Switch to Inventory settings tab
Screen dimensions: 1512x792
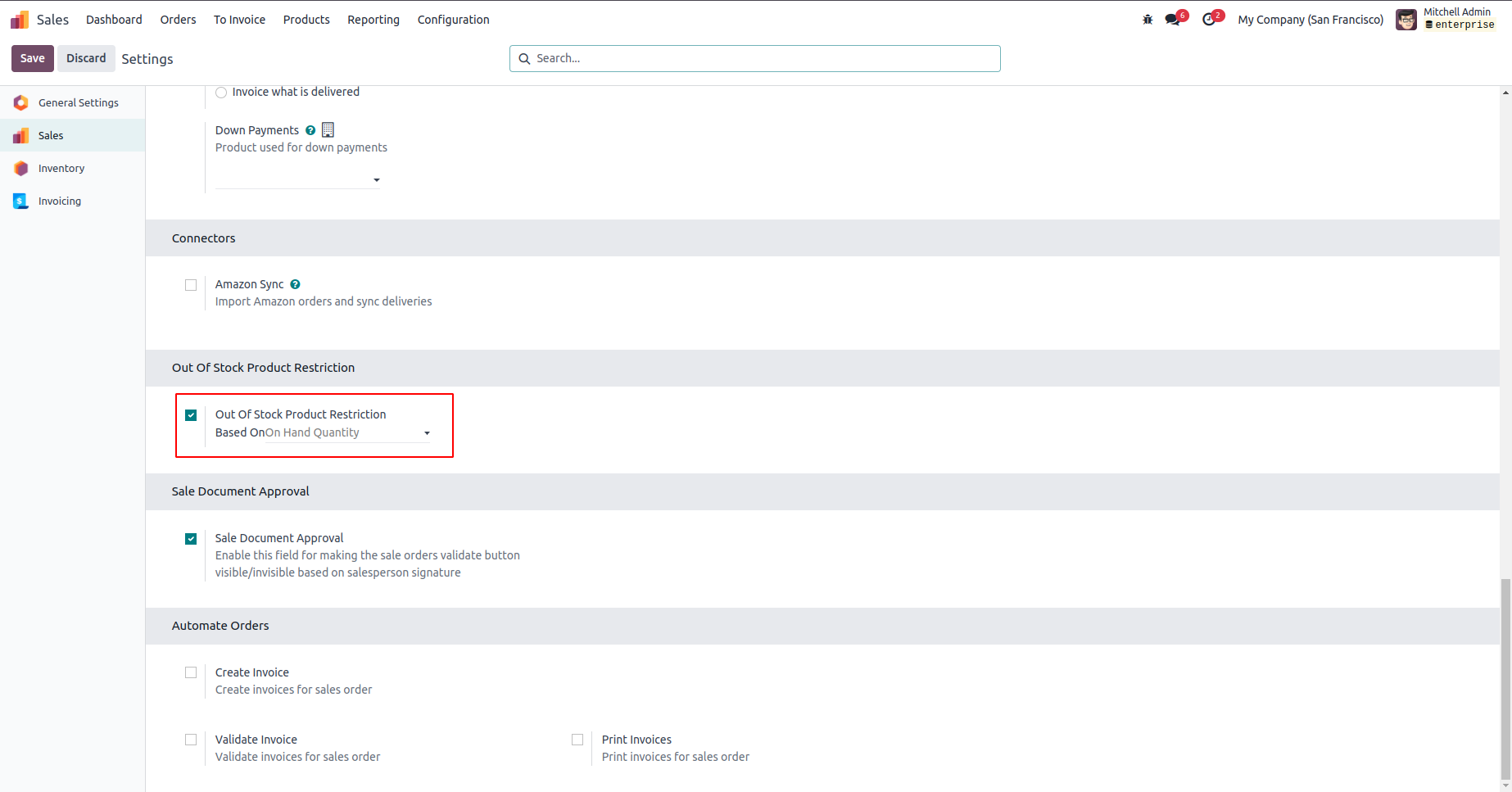[x=61, y=169]
